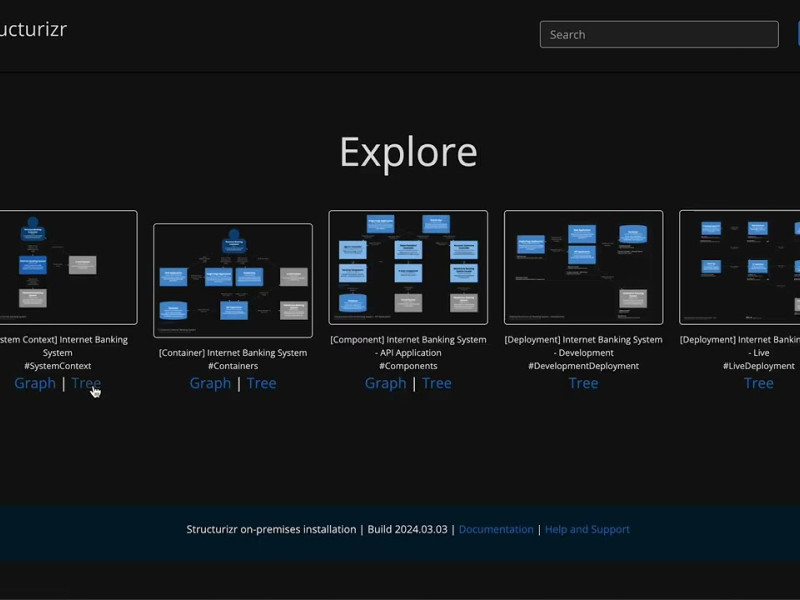
Task: Open Tree link under Development Deployment diagram
Action: click(583, 383)
